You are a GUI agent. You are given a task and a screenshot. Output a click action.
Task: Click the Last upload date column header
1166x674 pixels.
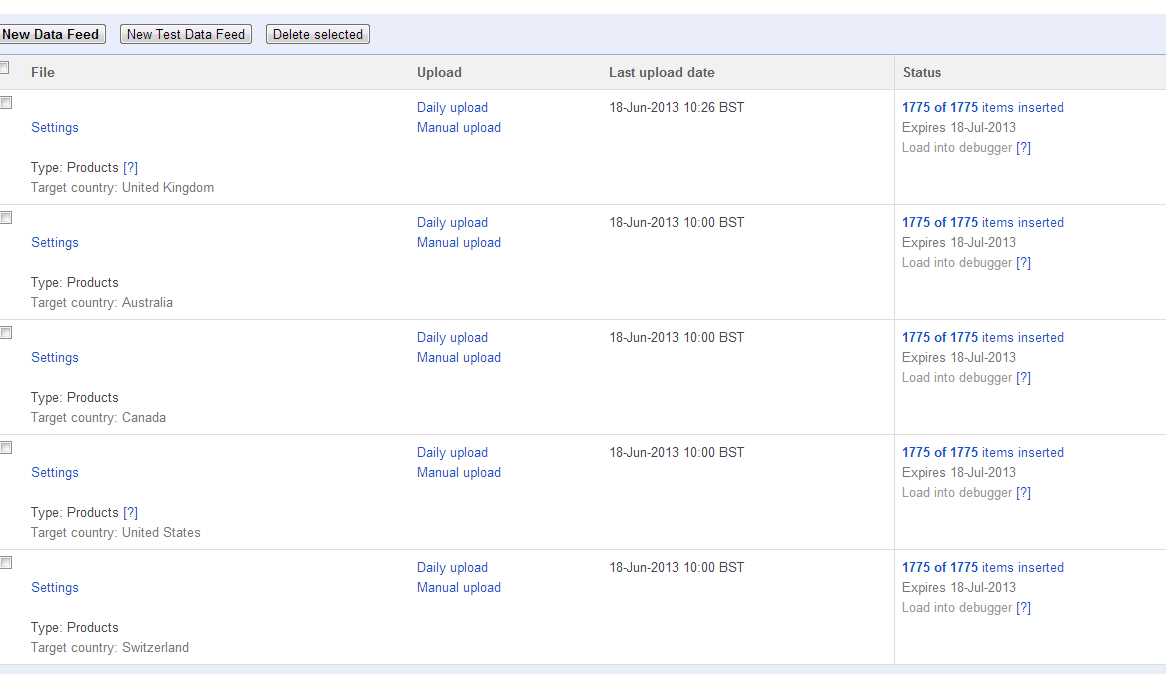click(661, 73)
